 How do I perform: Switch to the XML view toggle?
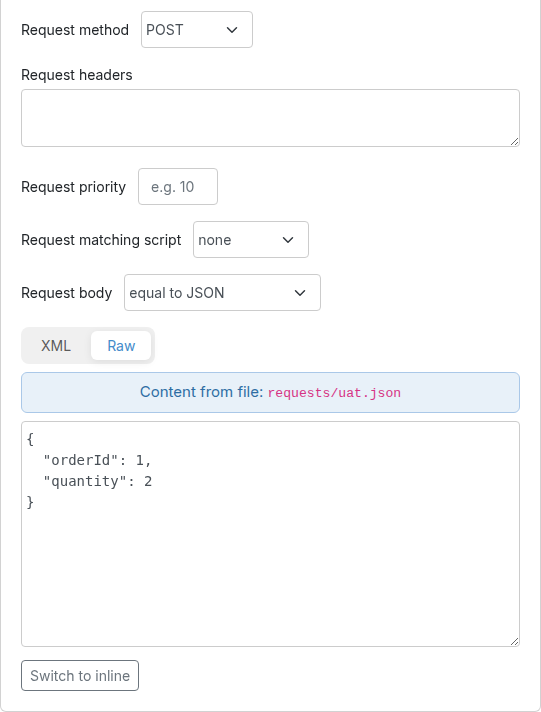click(x=56, y=346)
